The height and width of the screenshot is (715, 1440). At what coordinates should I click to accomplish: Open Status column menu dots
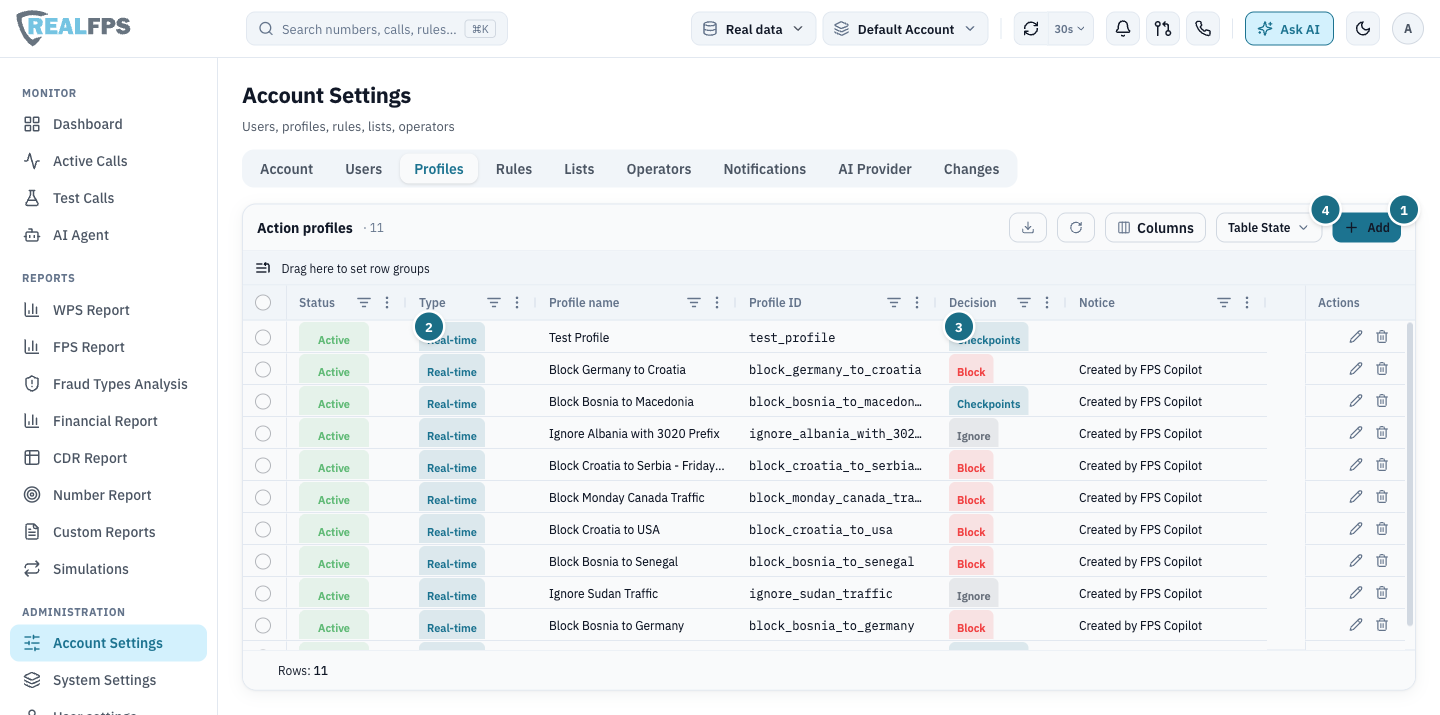pos(387,303)
